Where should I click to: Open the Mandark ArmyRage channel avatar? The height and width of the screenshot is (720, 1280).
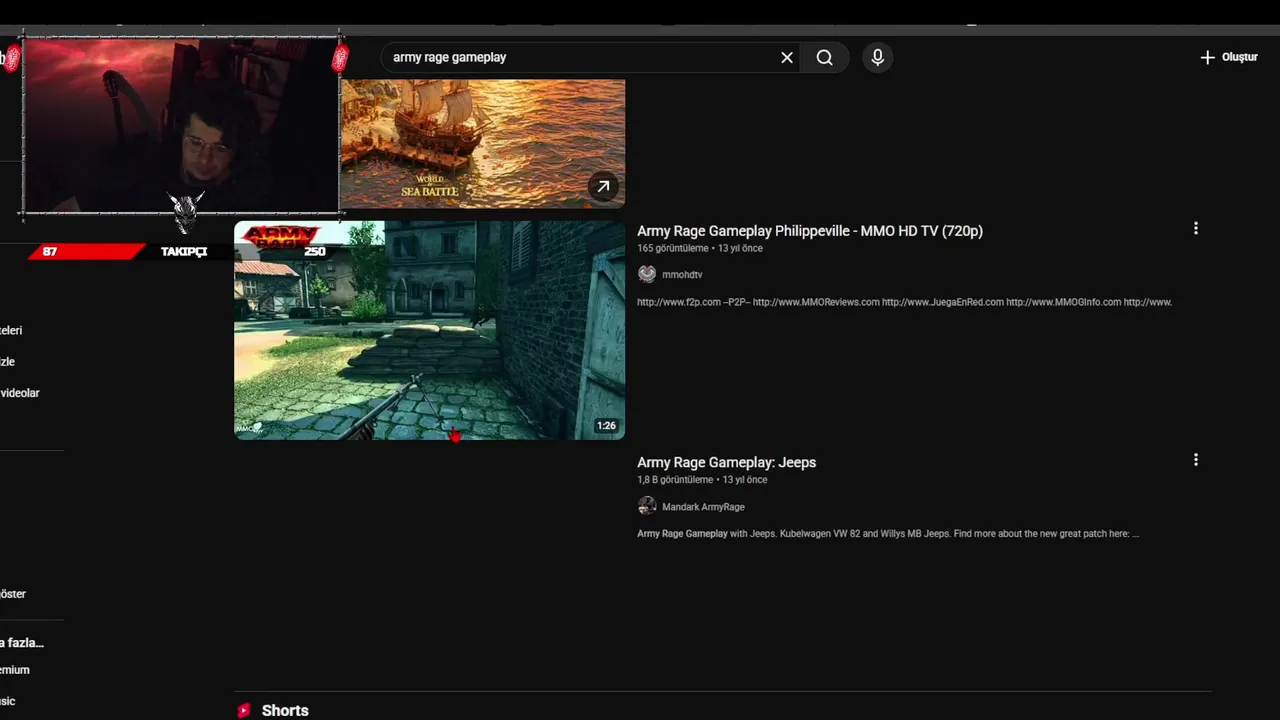coord(647,506)
